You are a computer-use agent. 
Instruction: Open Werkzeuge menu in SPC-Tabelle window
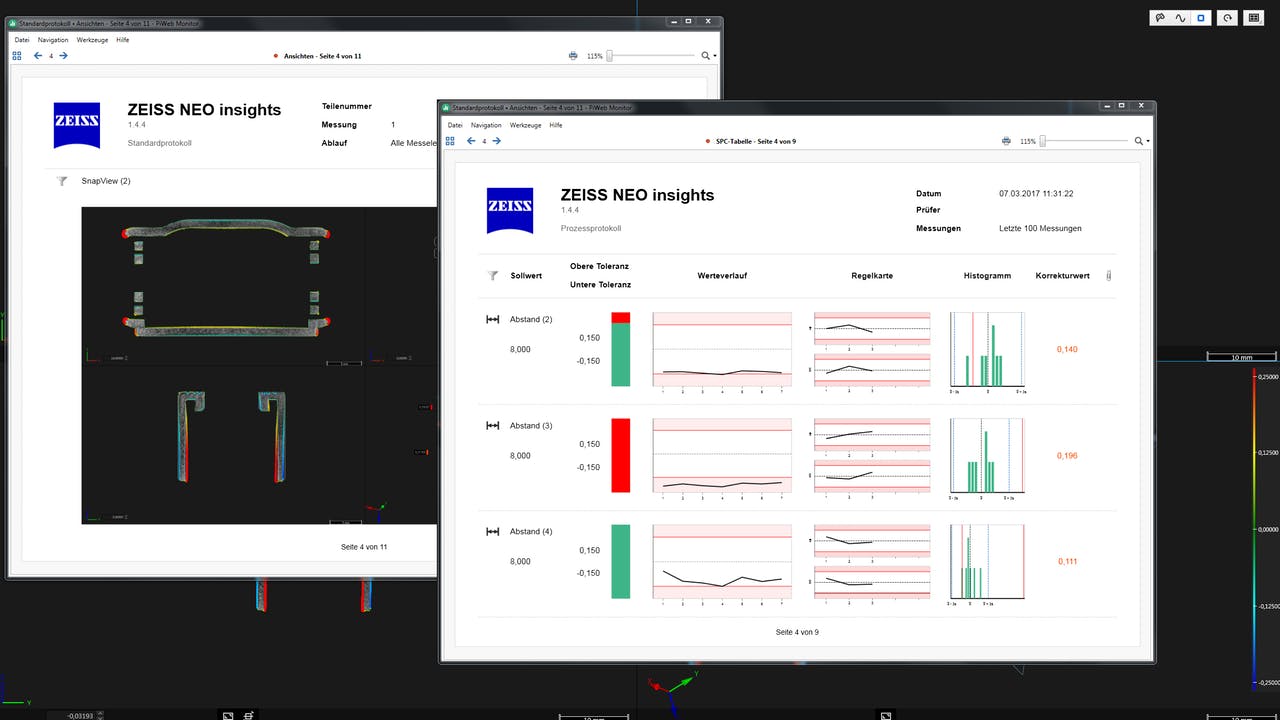click(x=525, y=125)
